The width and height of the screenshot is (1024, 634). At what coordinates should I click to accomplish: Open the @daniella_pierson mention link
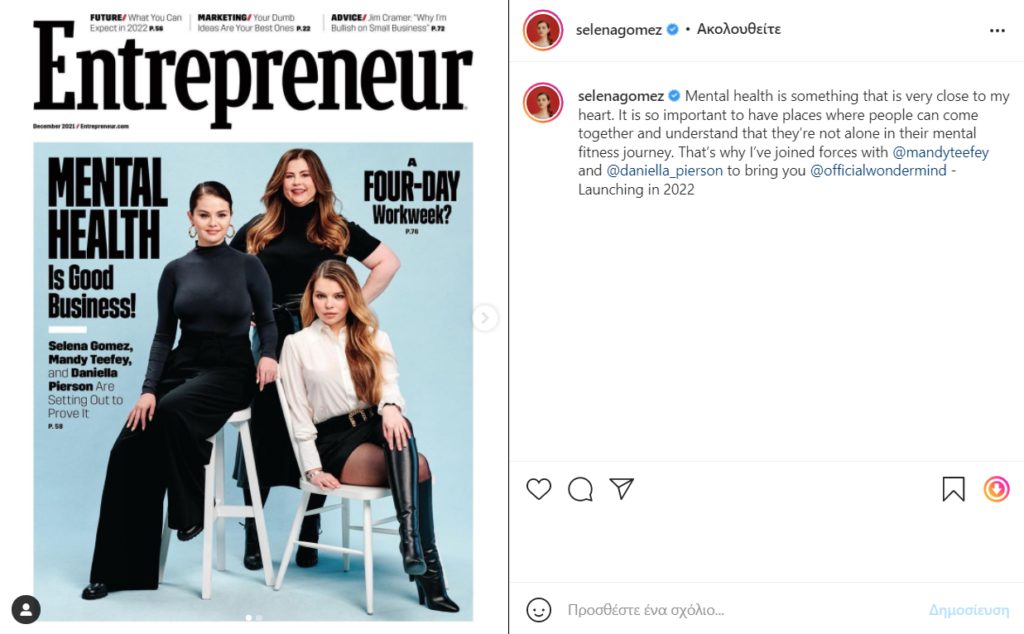(x=665, y=170)
